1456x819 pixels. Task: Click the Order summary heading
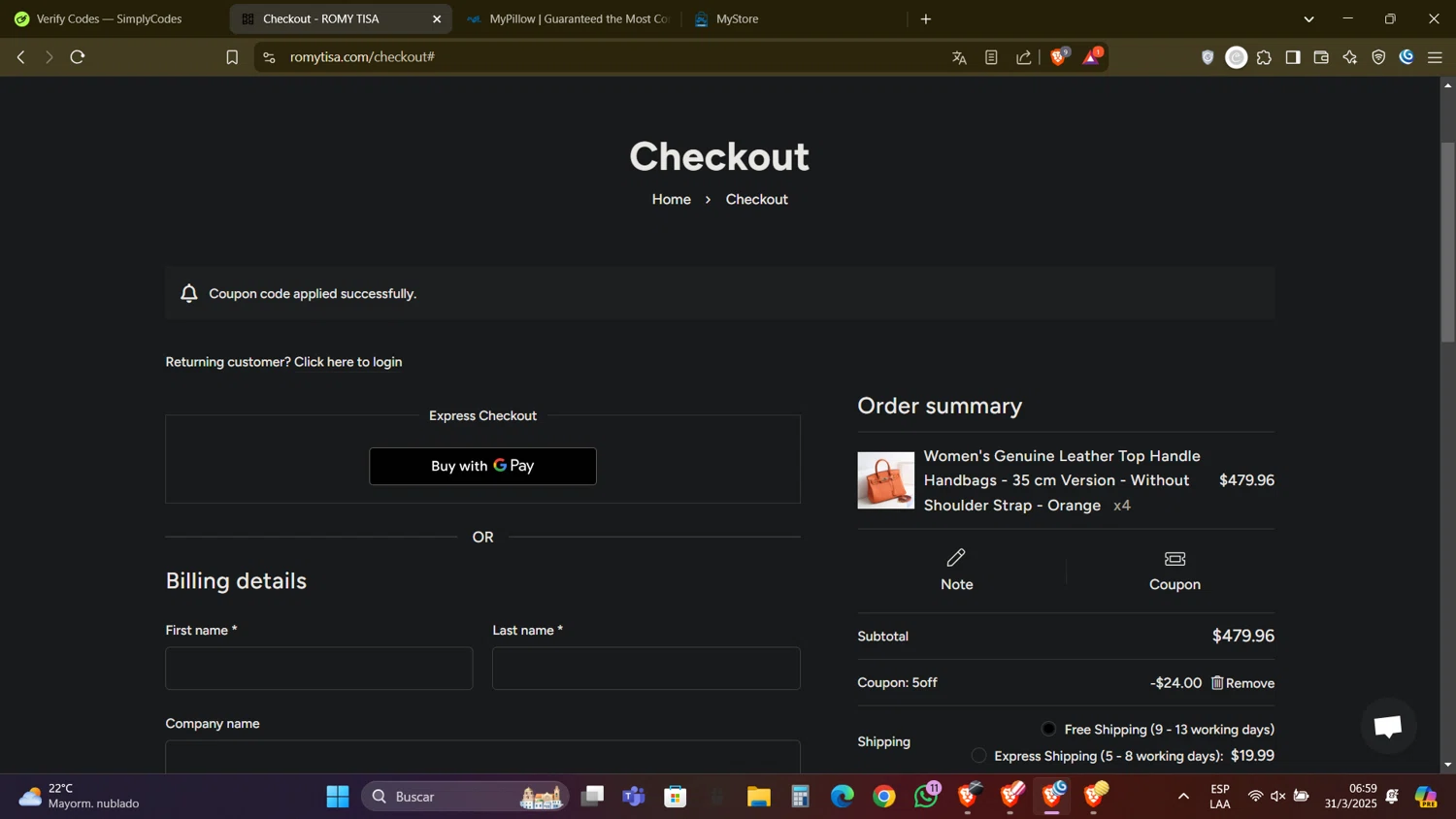click(x=940, y=406)
